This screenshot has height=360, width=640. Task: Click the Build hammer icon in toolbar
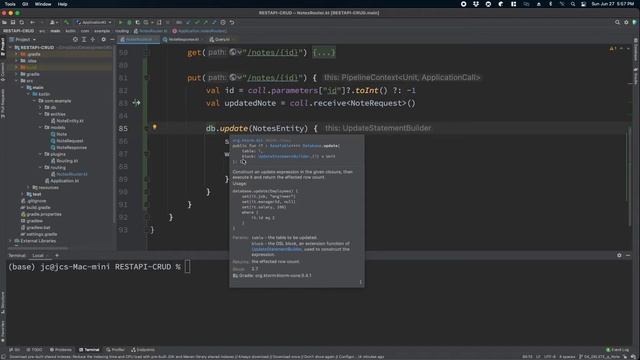pyautogui.click(x=66, y=22)
